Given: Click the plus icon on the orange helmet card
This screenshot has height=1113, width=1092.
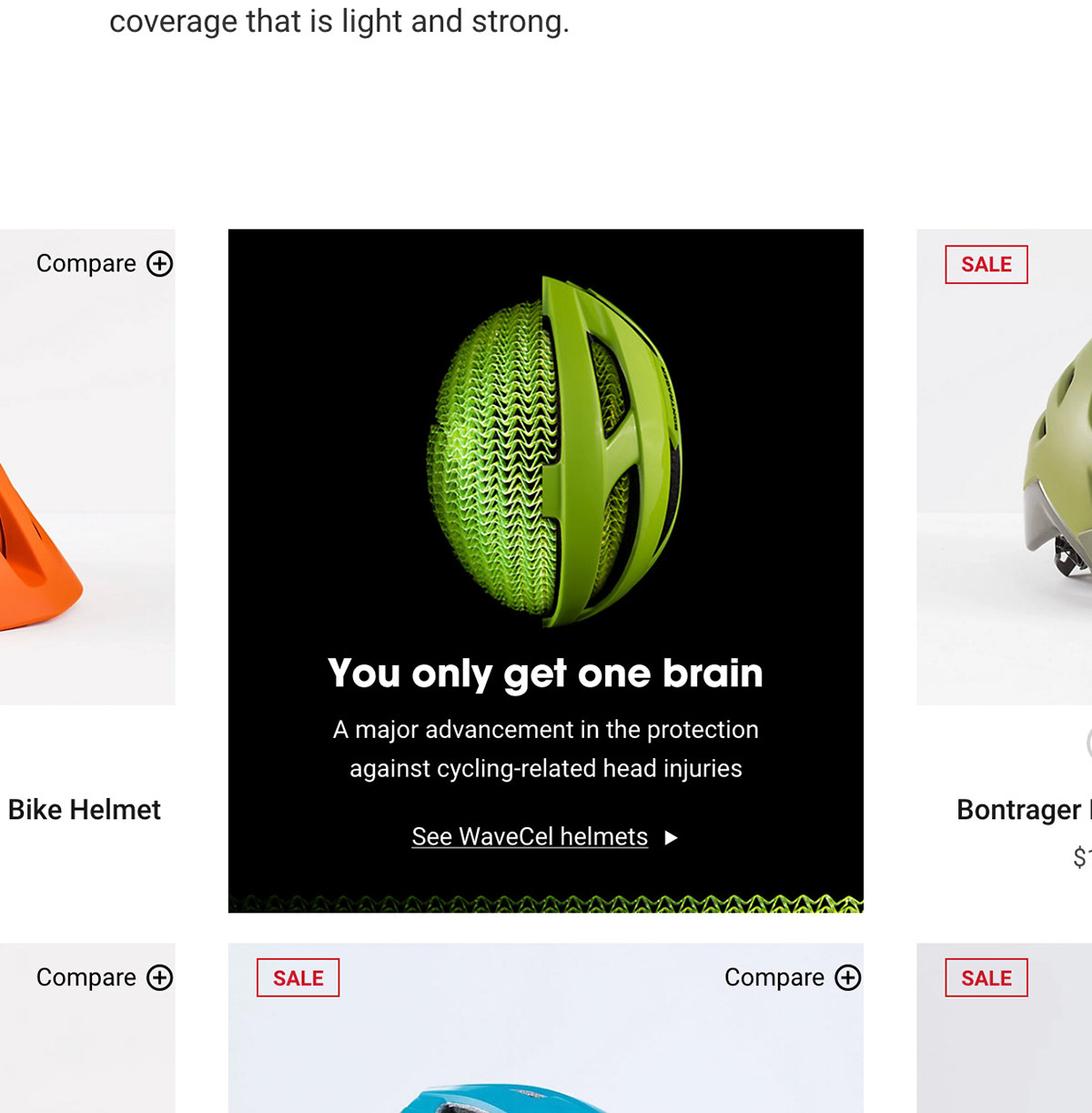Looking at the screenshot, I should (x=160, y=264).
